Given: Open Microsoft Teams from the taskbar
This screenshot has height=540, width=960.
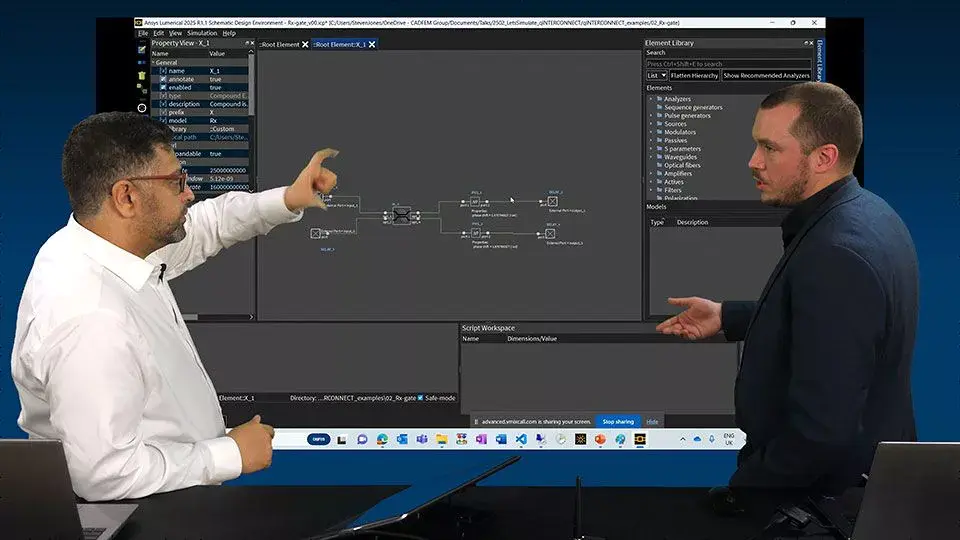Looking at the screenshot, I should pos(422,439).
